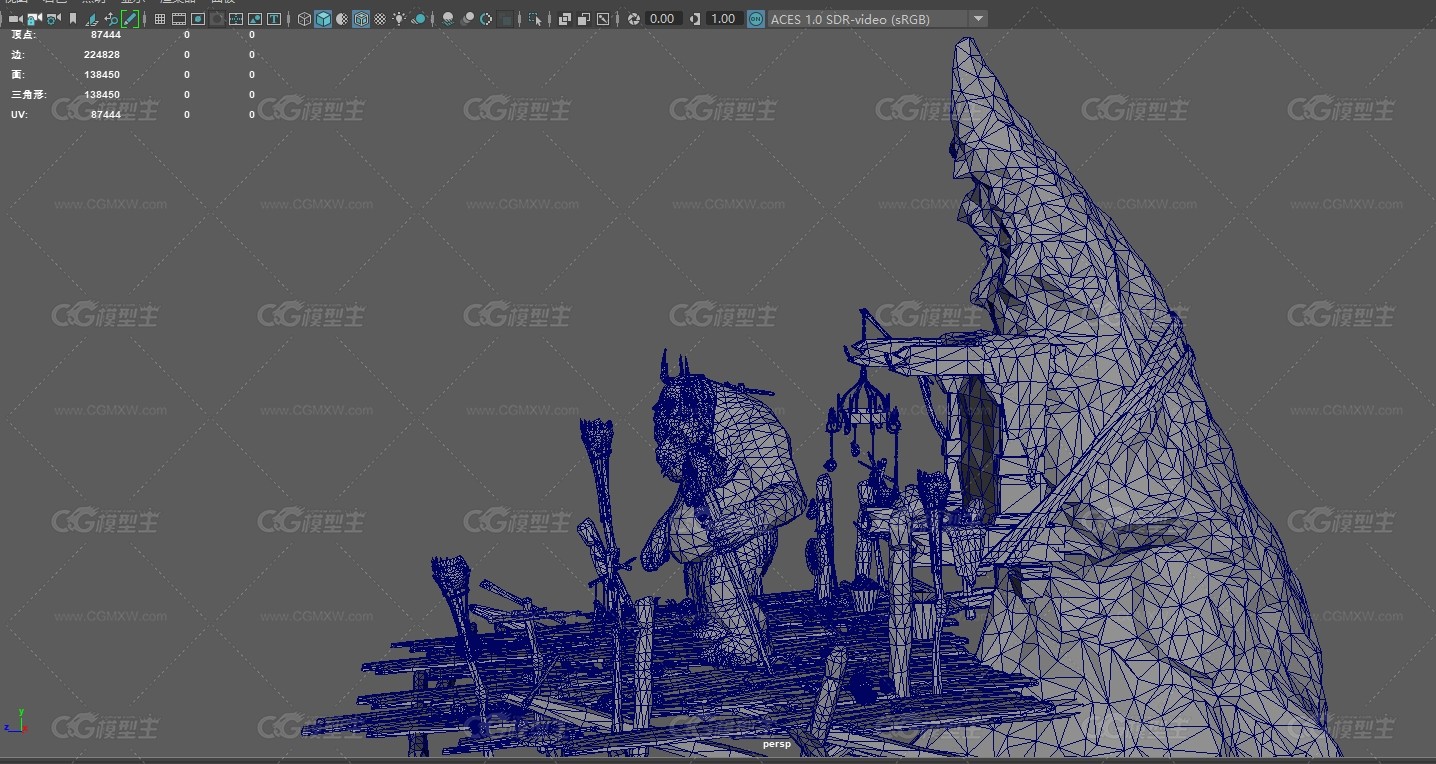
Task: Click the 138450 value in the 三角形 row
Action: click(102, 94)
